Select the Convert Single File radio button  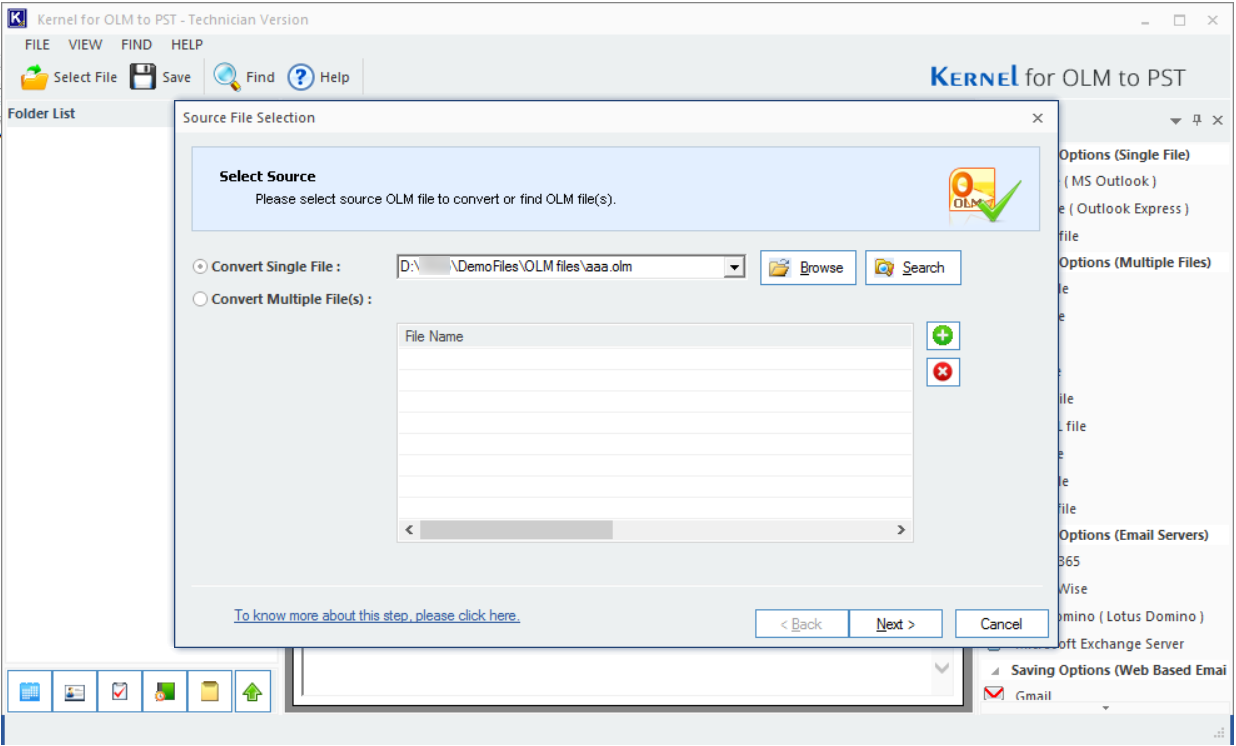click(x=200, y=267)
